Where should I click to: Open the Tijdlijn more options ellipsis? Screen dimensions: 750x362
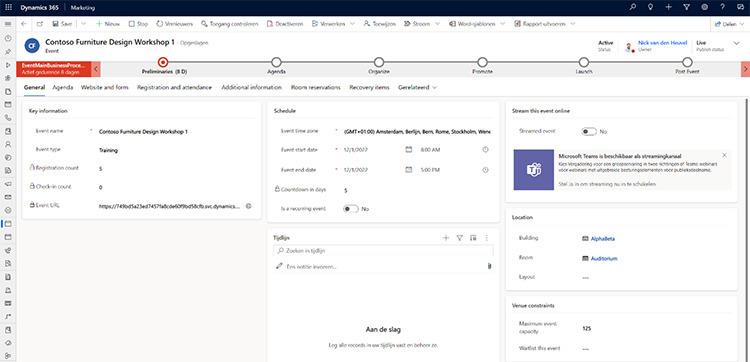(486, 238)
